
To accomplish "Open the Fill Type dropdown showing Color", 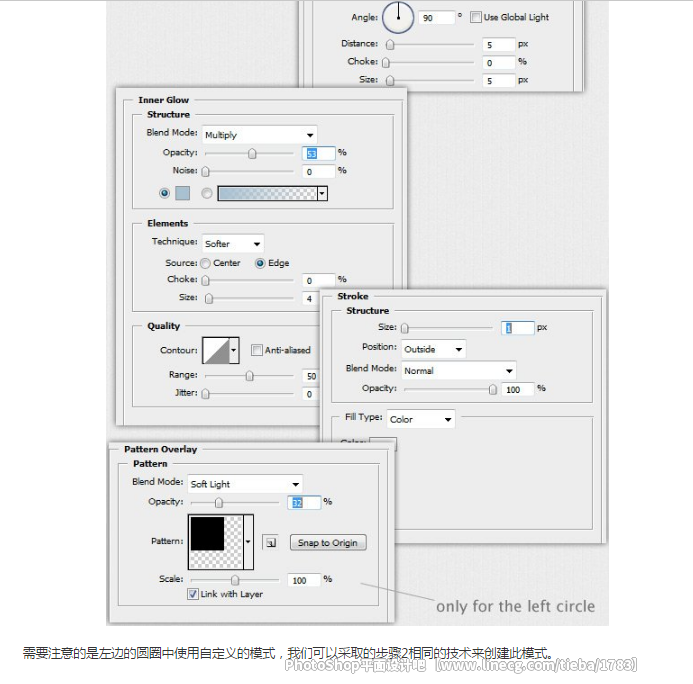I will [x=421, y=419].
